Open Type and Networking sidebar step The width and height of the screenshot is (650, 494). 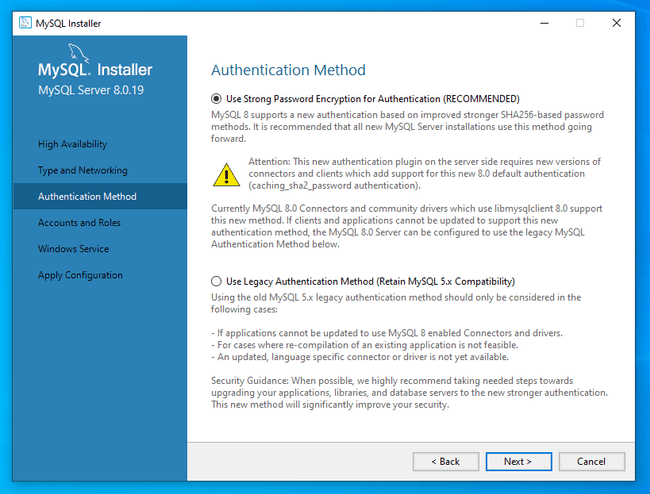(82, 170)
